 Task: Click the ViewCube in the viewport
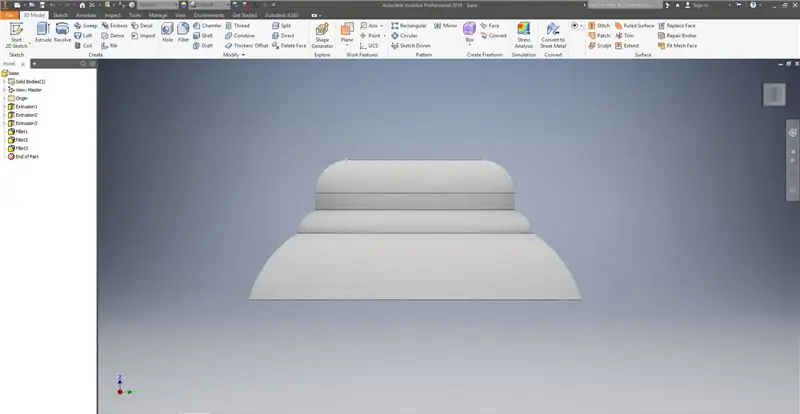pos(775,94)
